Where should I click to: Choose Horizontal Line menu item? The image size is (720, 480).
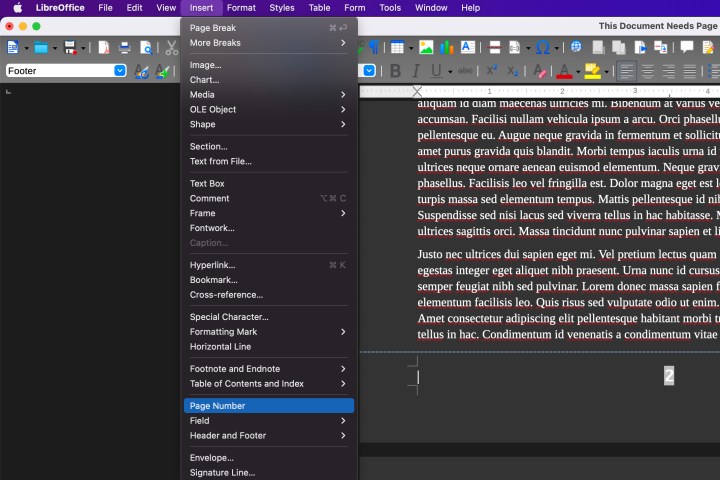pyautogui.click(x=269, y=347)
